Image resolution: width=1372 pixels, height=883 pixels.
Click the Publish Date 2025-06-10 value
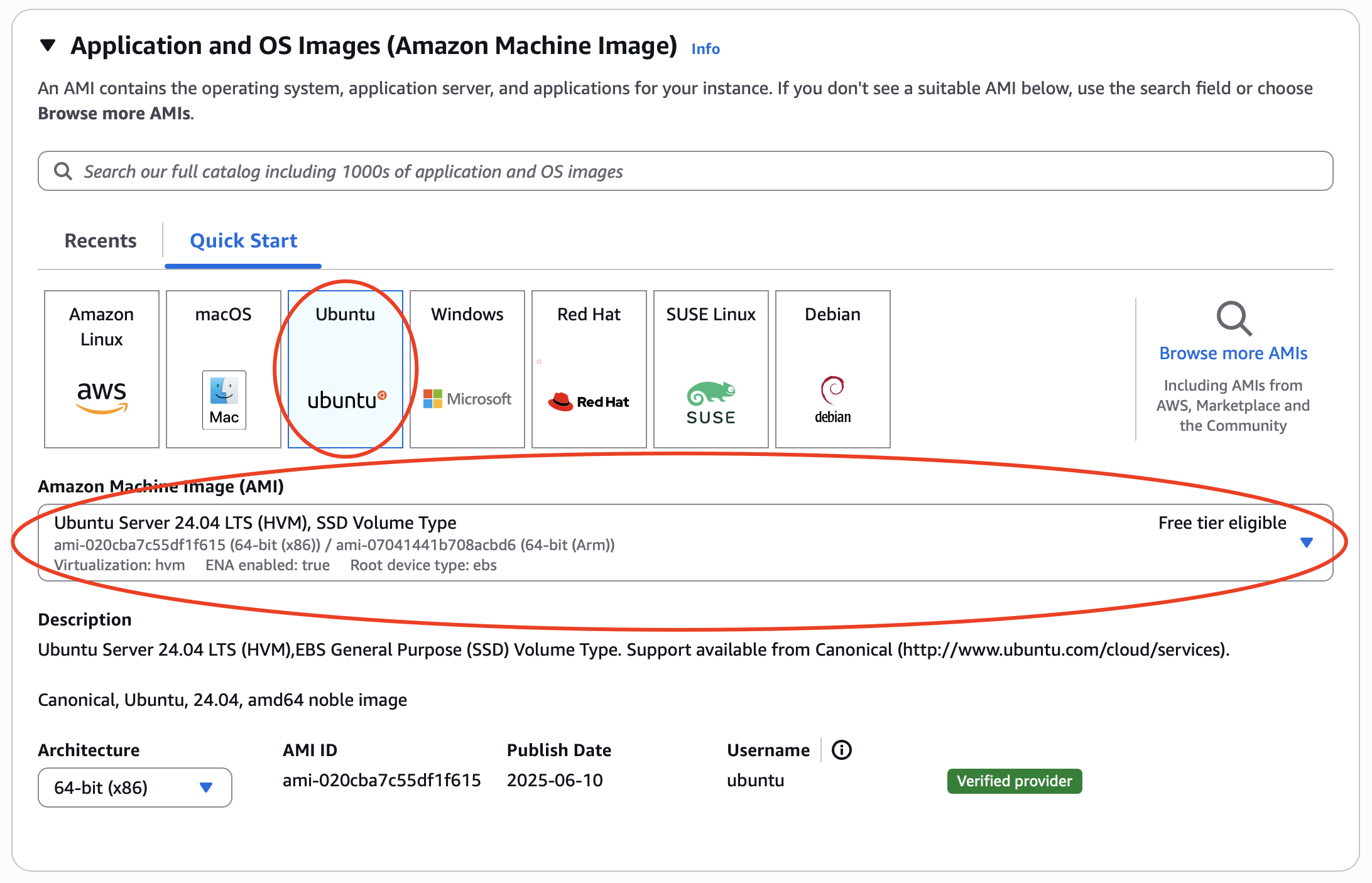click(555, 780)
